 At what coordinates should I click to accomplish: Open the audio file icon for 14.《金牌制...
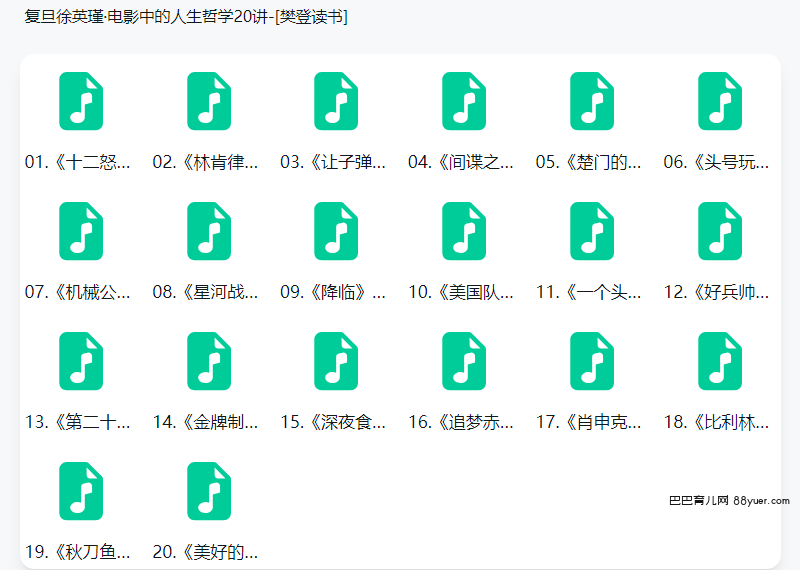pyautogui.click(x=209, y=361)
